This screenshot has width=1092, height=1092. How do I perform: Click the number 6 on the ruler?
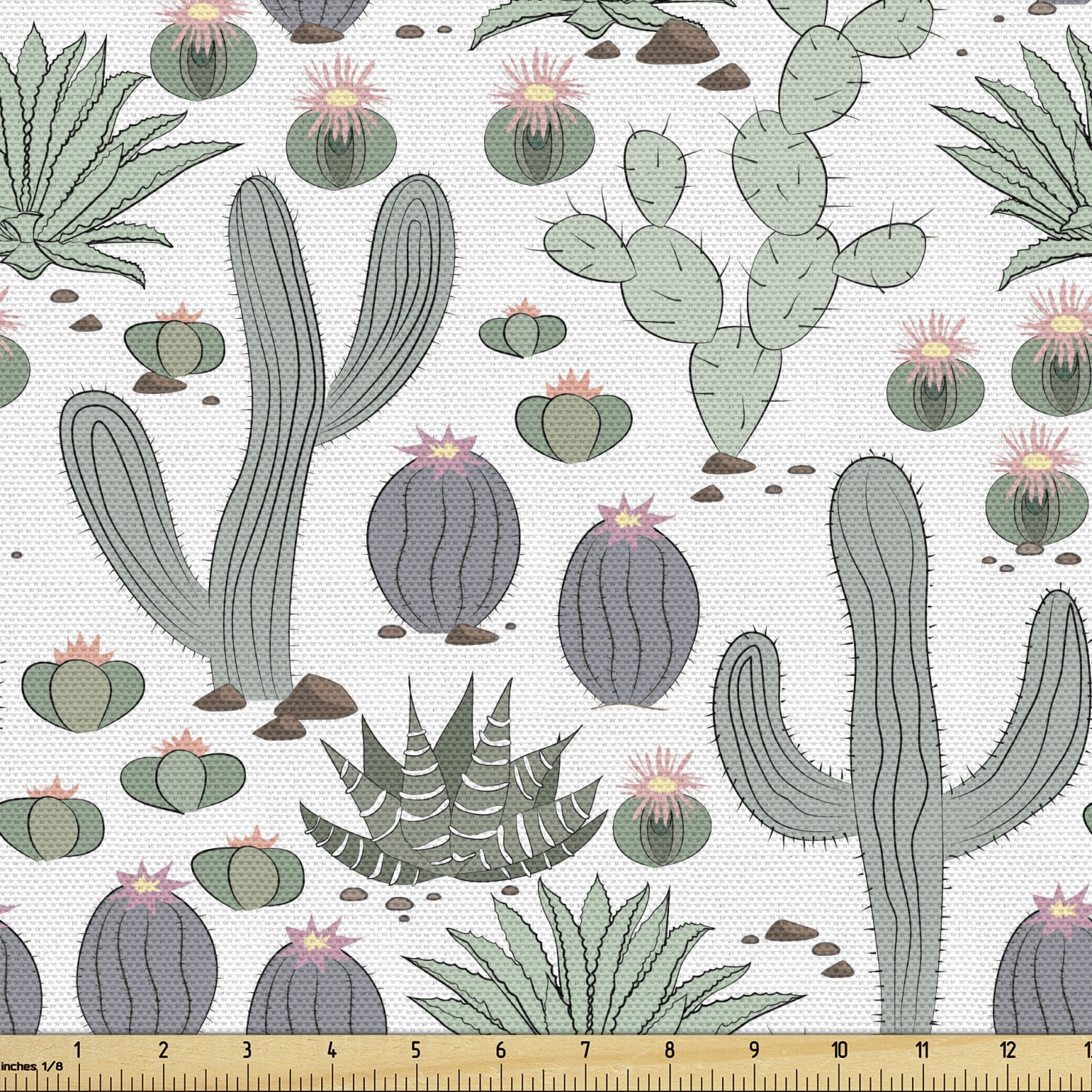pyautogui.click(x=500, y=1049)
